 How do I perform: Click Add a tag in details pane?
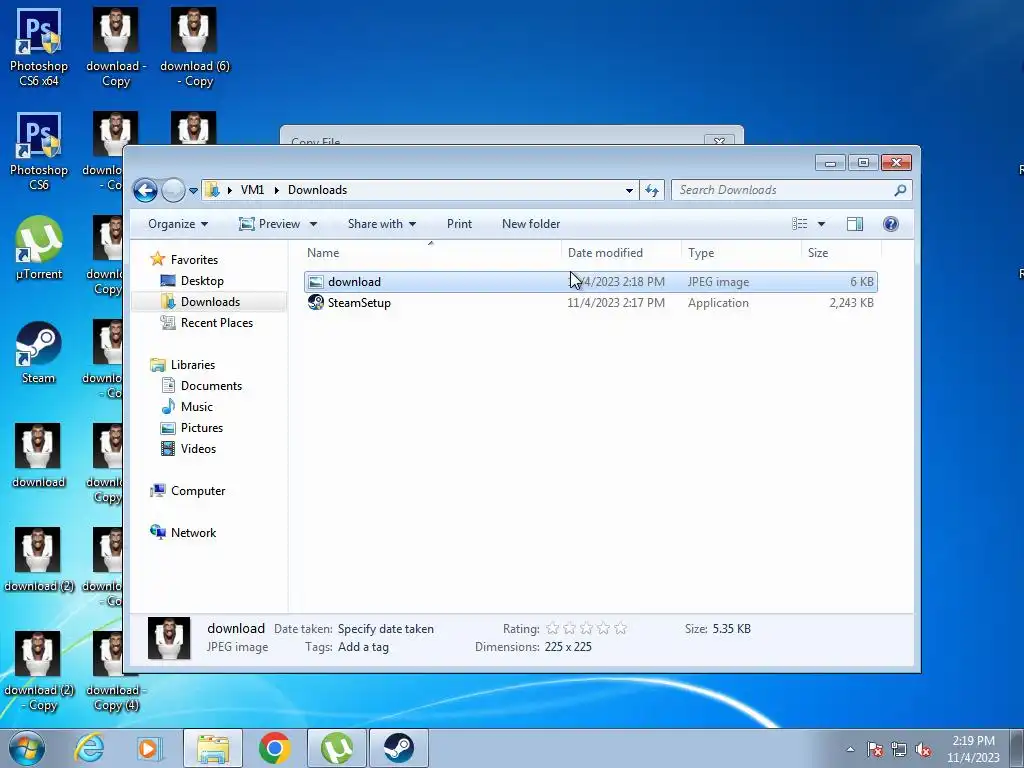click(363, 647)
